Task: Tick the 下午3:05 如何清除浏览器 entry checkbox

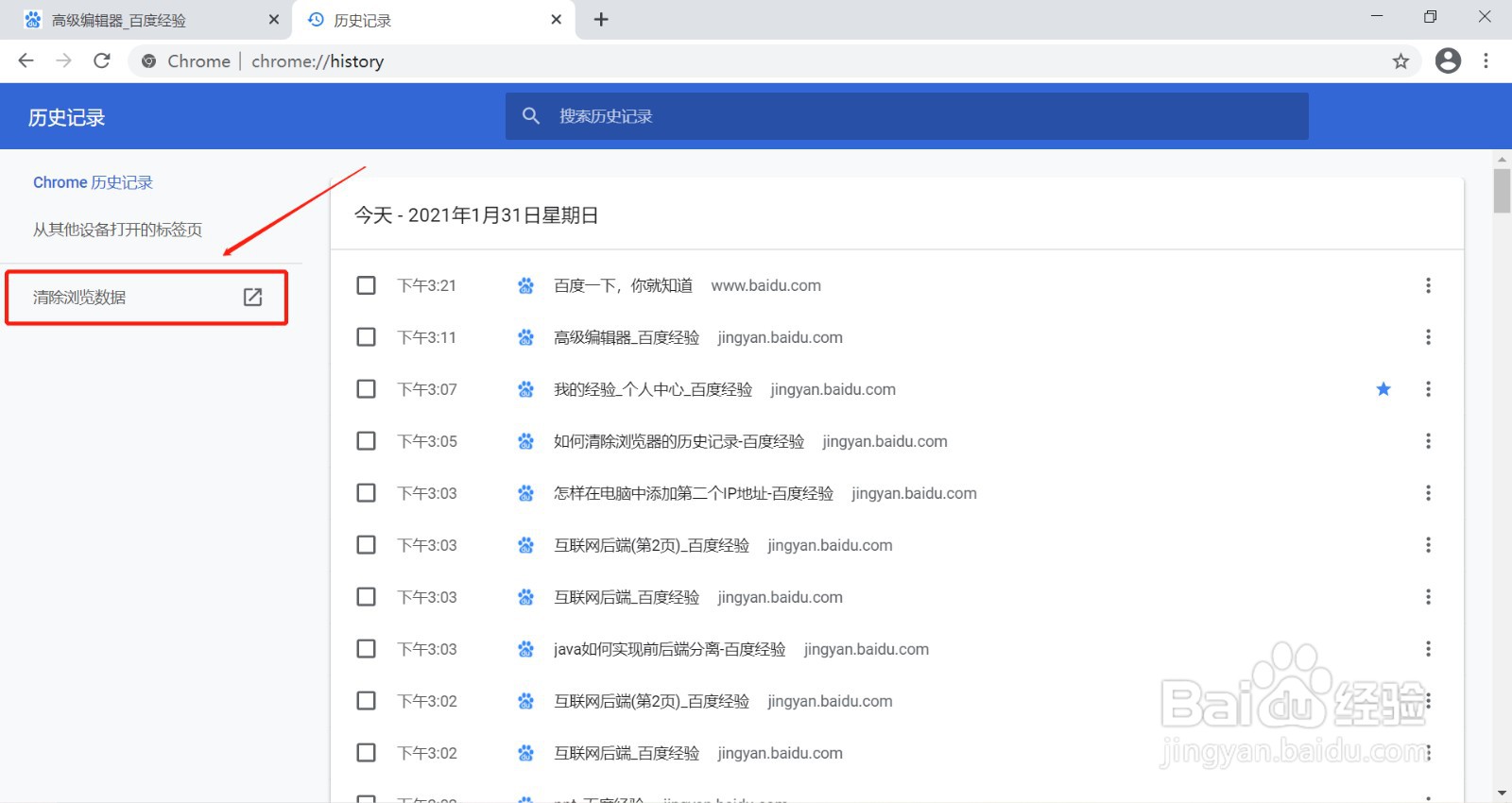Action: point(366,441)
